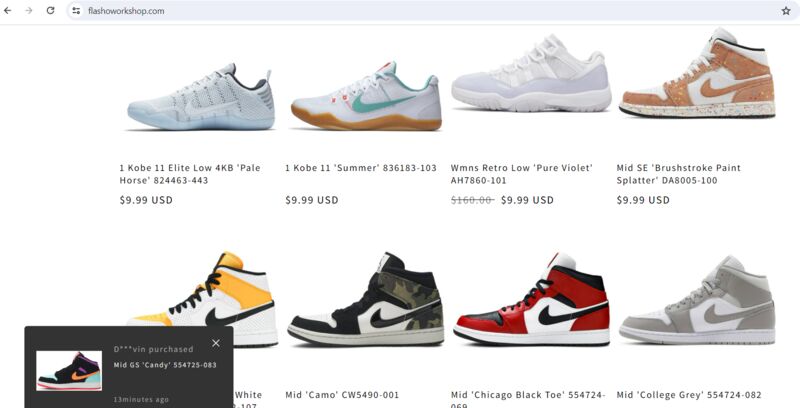800x408 pixels.
Task: Click the browser back arrow
Action: [x=8, y=10]
